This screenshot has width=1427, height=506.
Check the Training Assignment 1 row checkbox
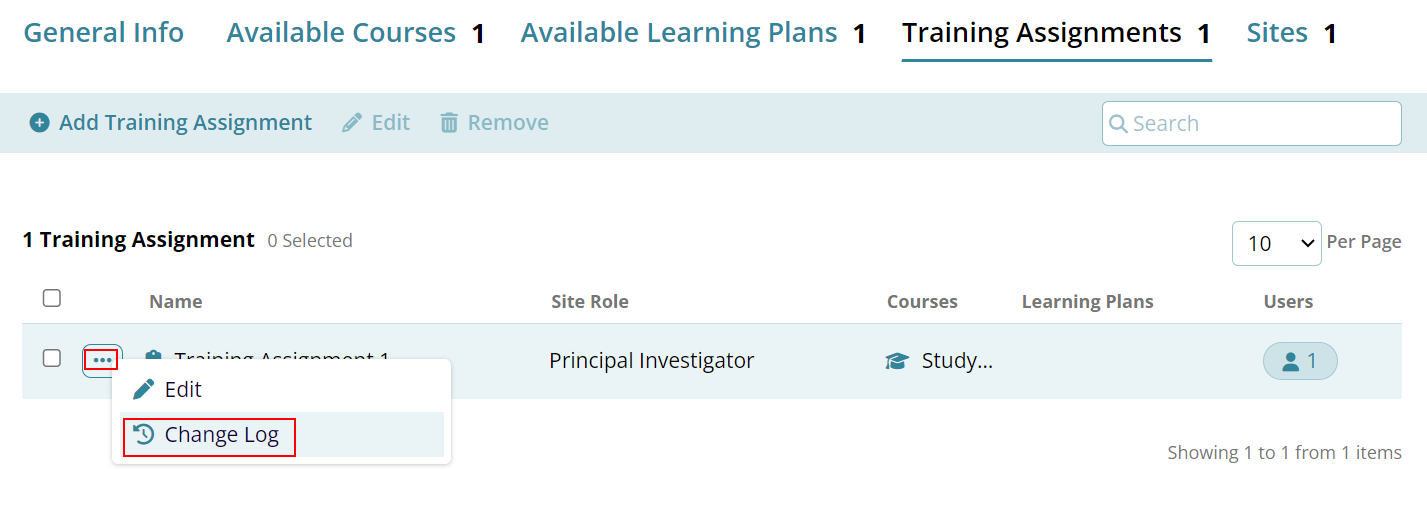pos(52,358)
